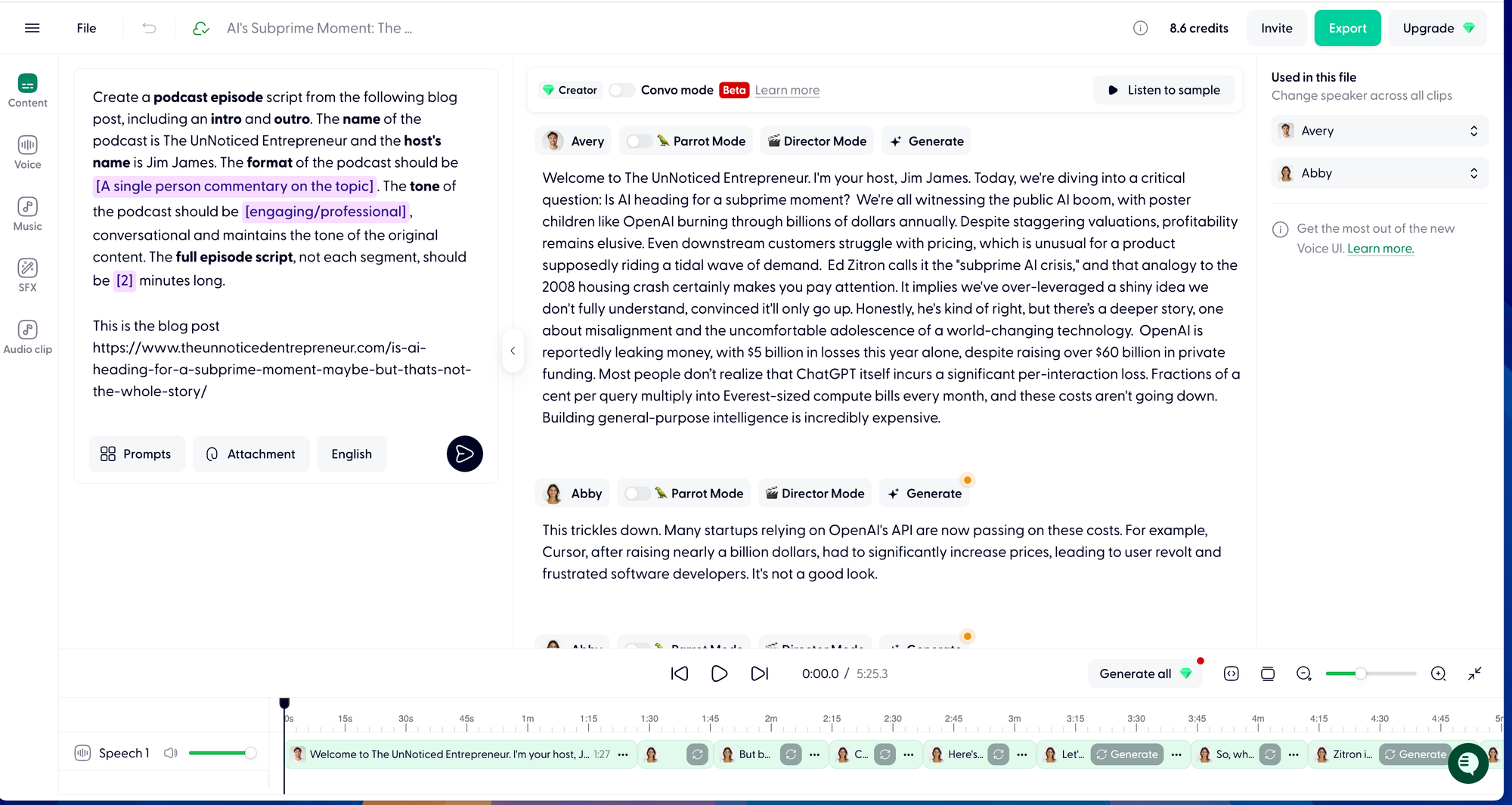
Task: Collapse the timeline panel with arrows icon
Action: click(x=1475, y=673)
